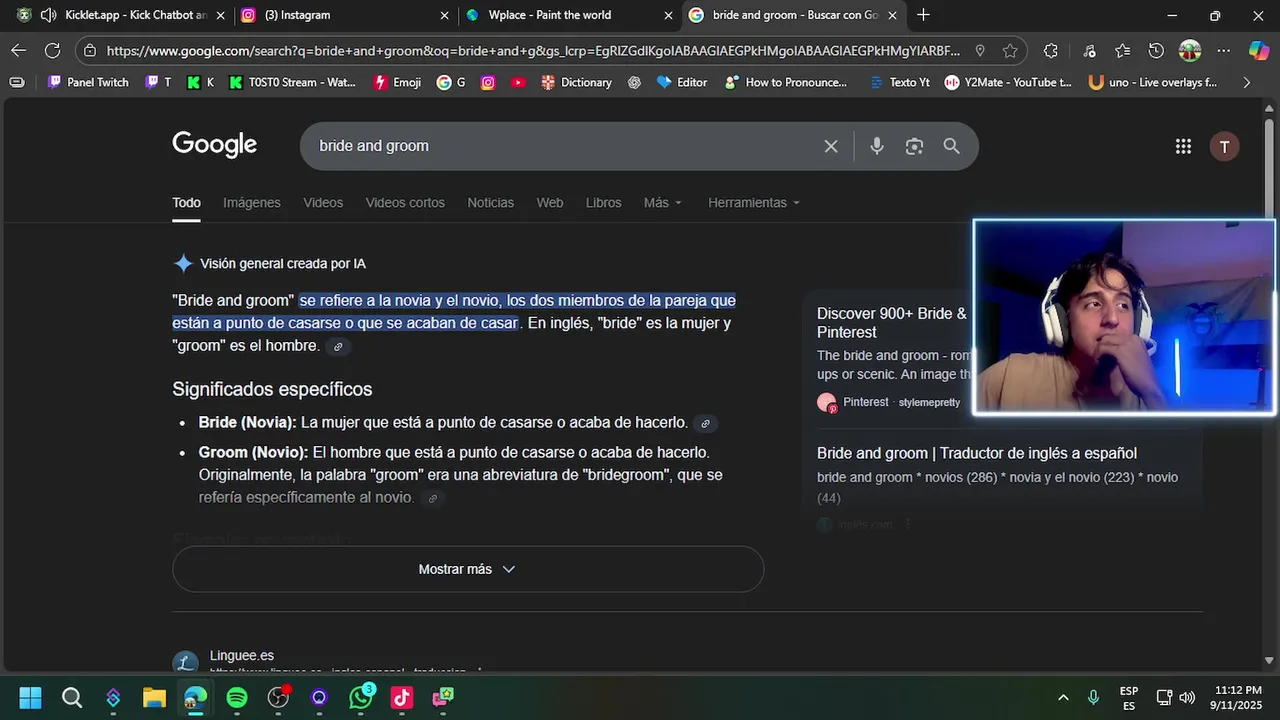Open 'Bride and groom | Traductor de inglés' result

977,453
